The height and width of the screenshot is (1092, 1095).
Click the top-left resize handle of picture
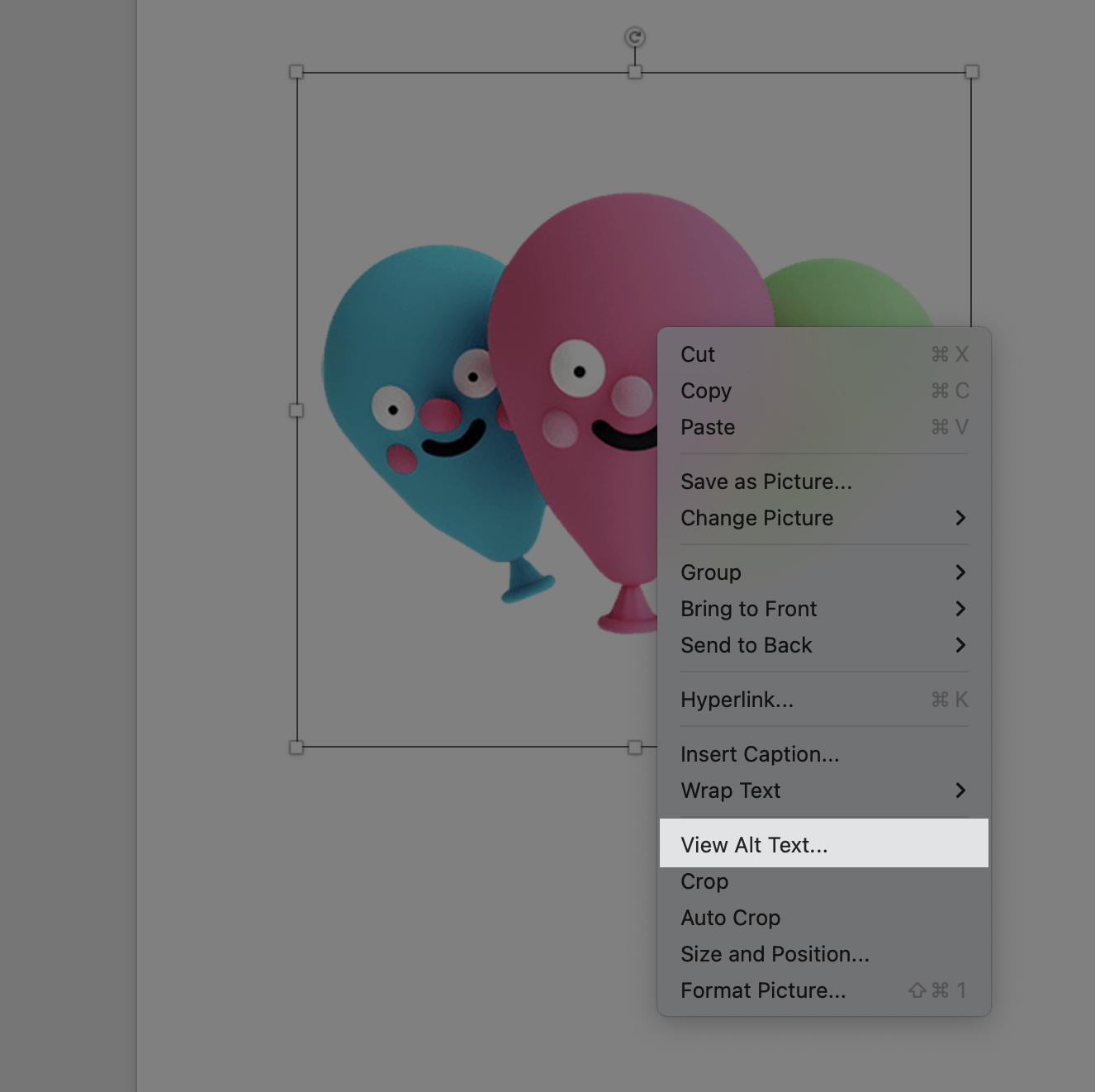[296, 73]
